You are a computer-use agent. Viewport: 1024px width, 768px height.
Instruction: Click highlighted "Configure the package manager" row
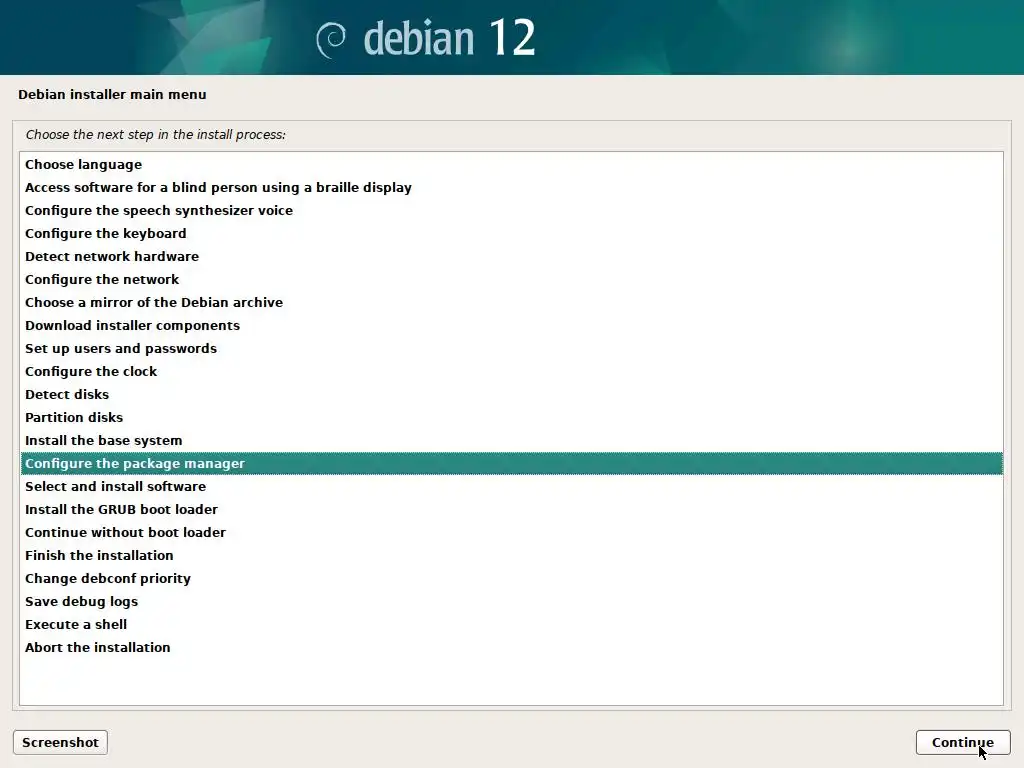point(511,463)
